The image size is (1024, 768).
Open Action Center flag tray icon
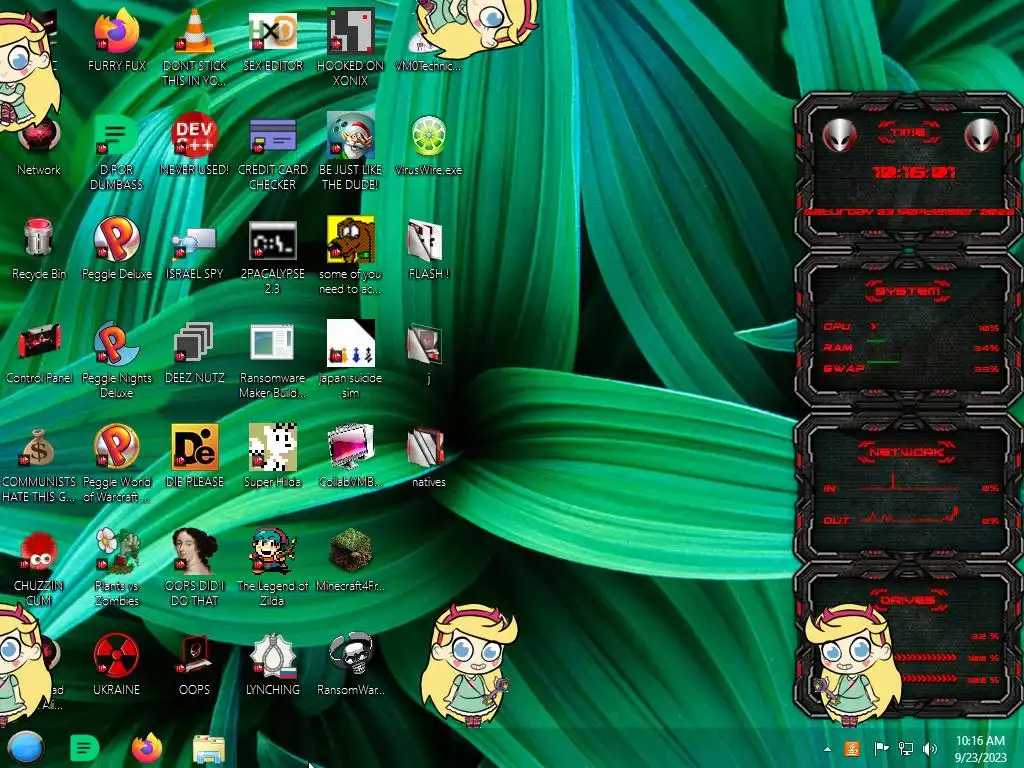click(881, 749)
